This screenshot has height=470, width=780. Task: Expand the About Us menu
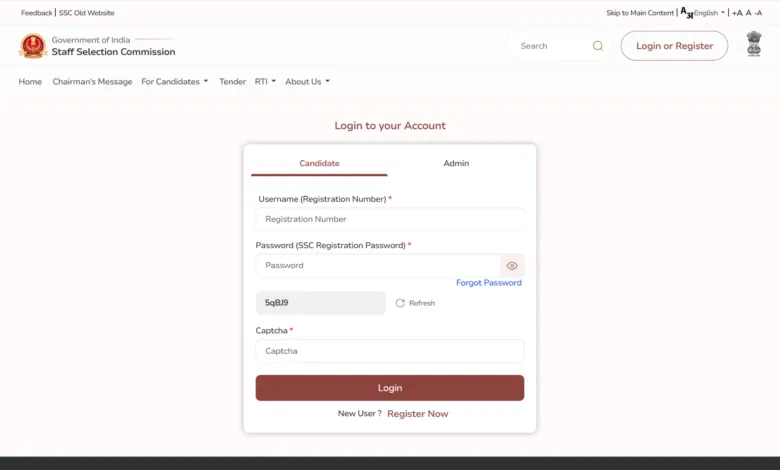307,82
